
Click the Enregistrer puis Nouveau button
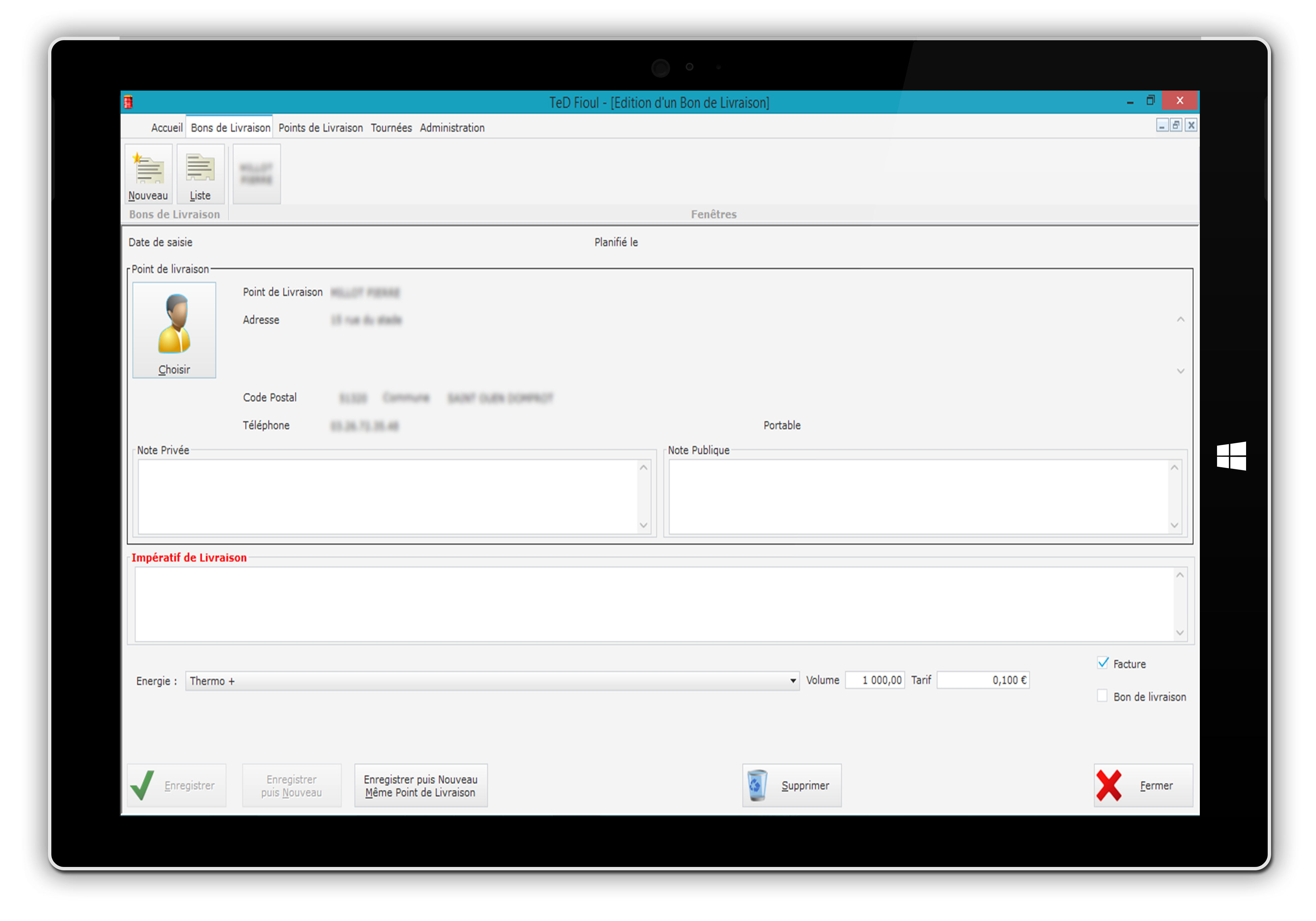pos(291,786)
